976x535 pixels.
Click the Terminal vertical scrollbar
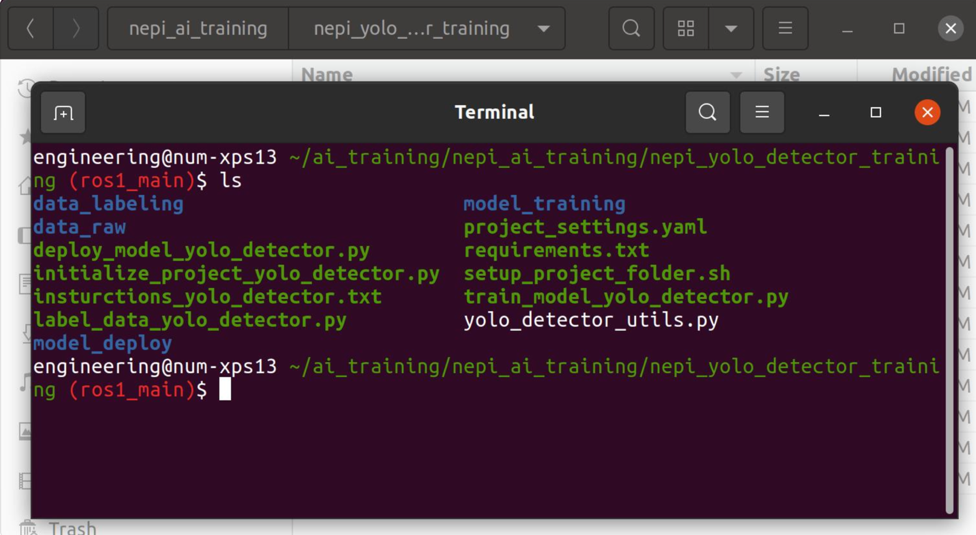click(x=949, y=330)
